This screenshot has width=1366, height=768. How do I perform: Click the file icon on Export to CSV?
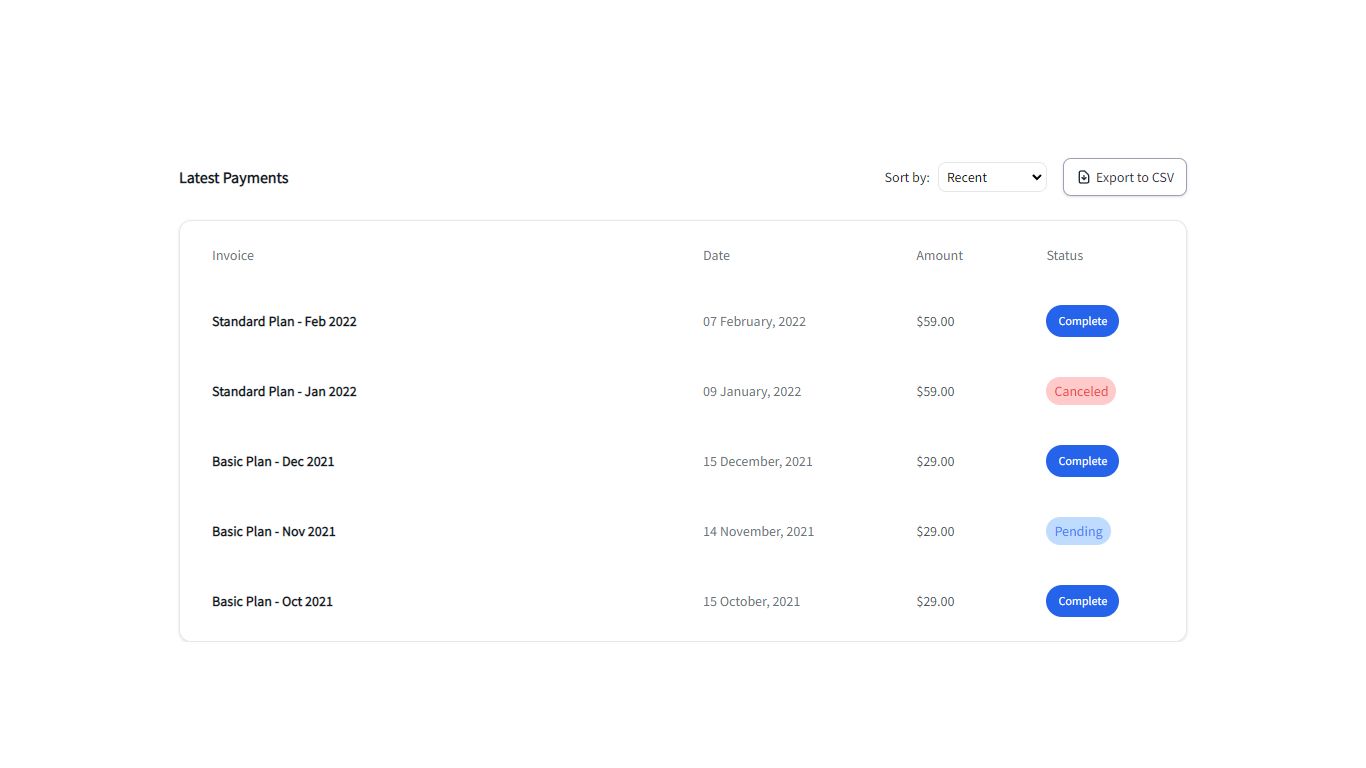point(1084,177)
